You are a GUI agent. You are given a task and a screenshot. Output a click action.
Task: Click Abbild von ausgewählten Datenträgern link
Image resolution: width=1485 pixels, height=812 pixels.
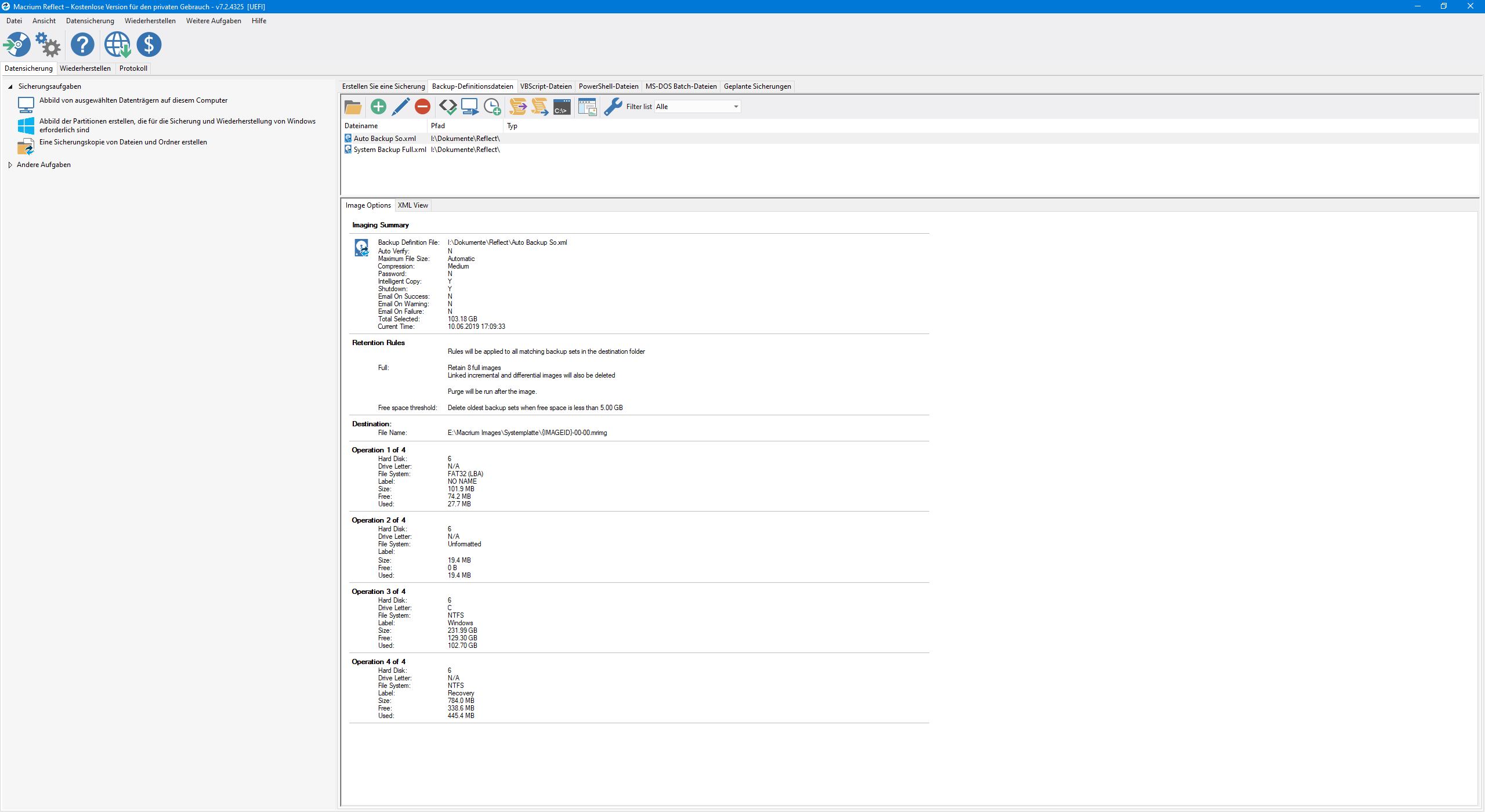pyautogui.click(x=133, y=100)
